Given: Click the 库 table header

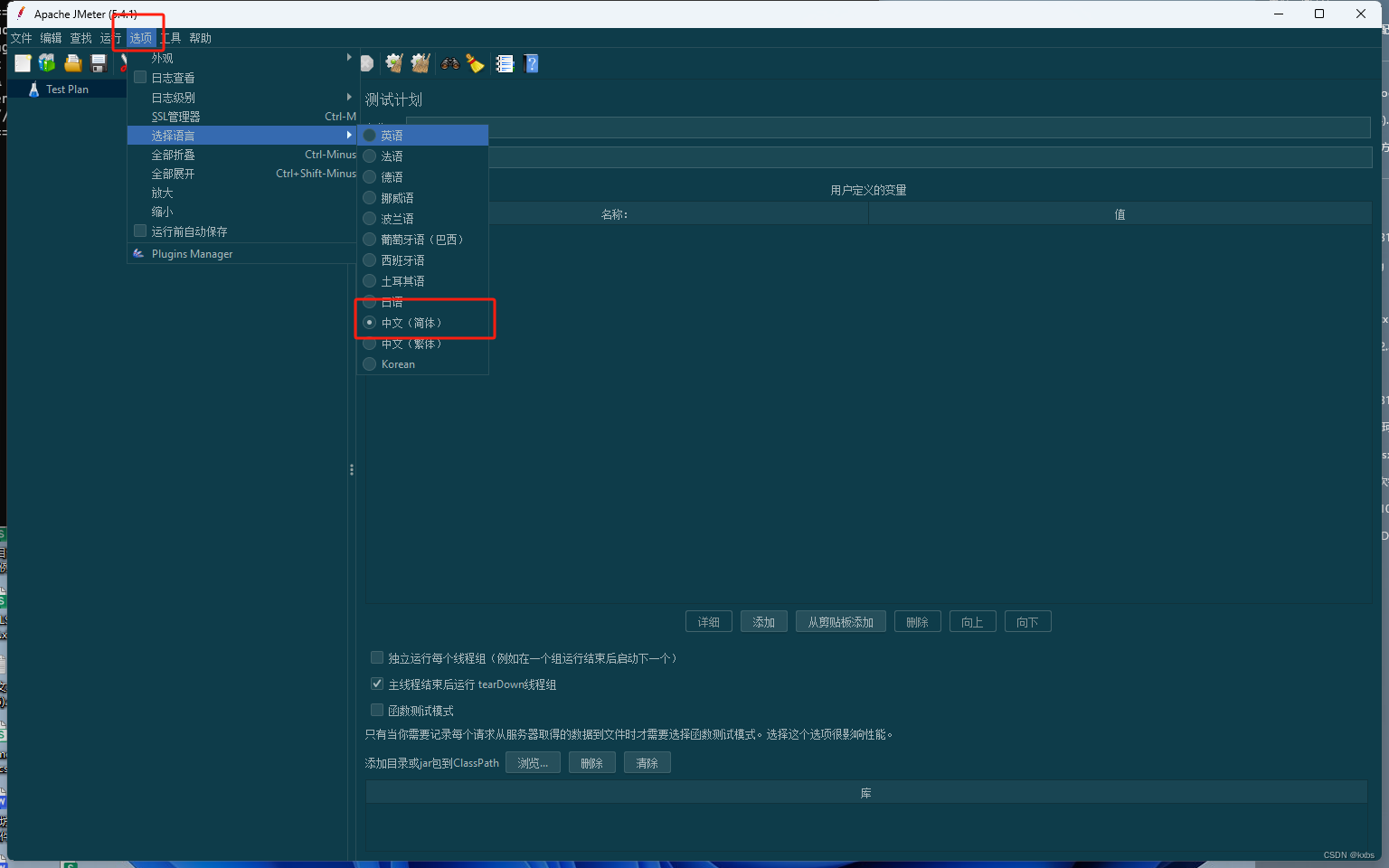Looking at the screenshot, I should (x=866, y=793).
